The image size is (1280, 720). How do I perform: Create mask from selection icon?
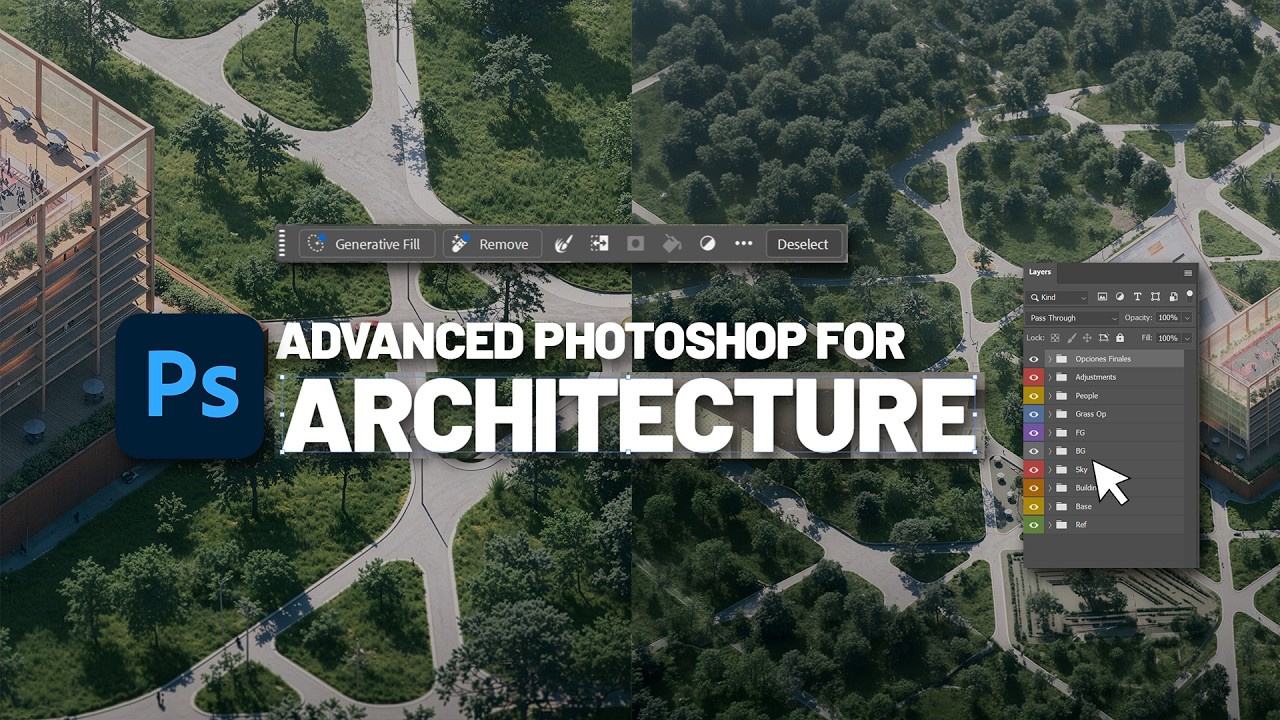[x=635, y=244]
